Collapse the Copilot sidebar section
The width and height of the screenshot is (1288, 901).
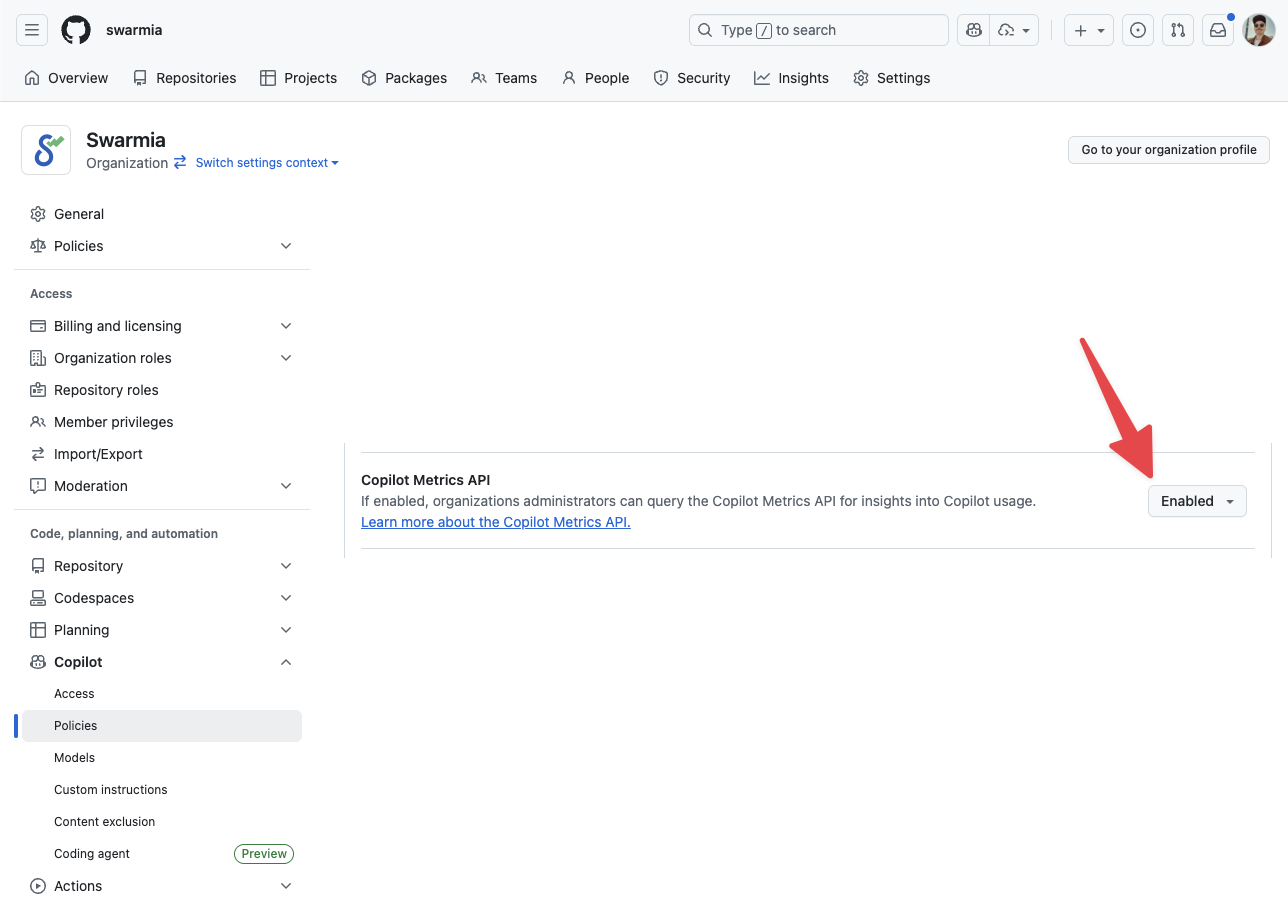(x=286, y=662)
